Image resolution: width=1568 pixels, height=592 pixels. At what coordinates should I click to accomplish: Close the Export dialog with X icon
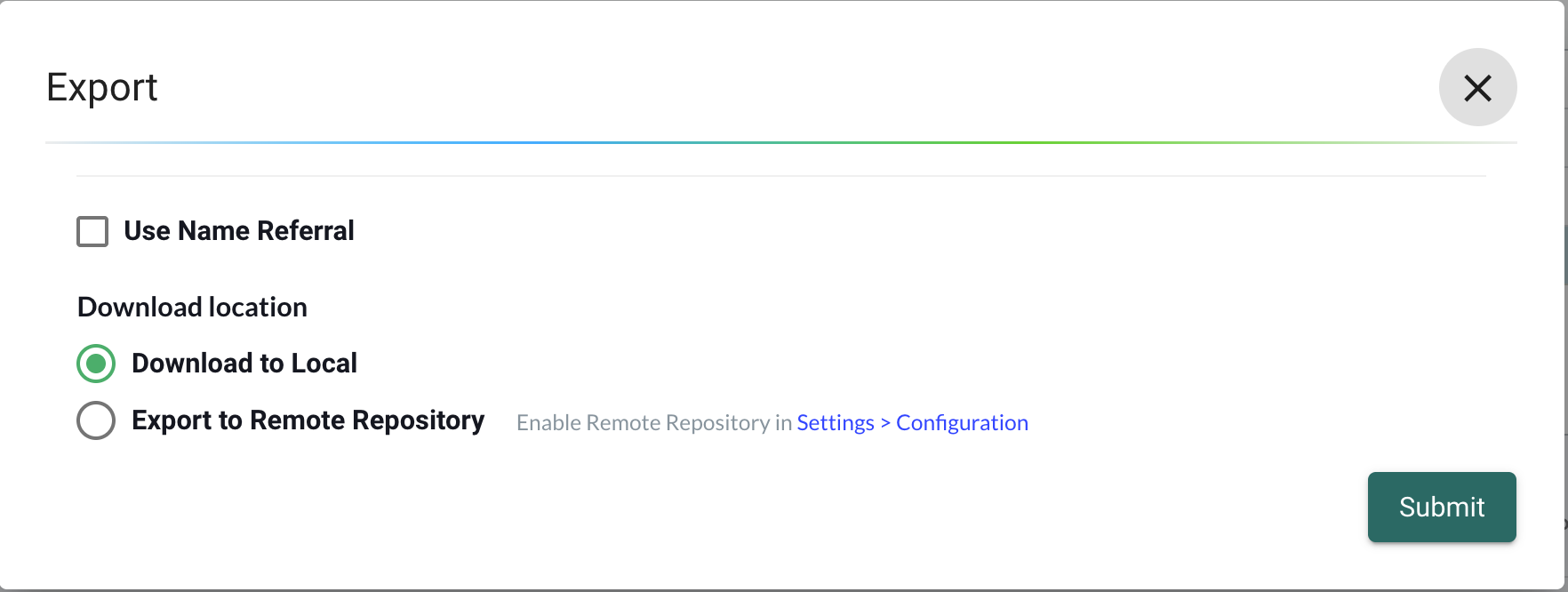coord(1477,87)
